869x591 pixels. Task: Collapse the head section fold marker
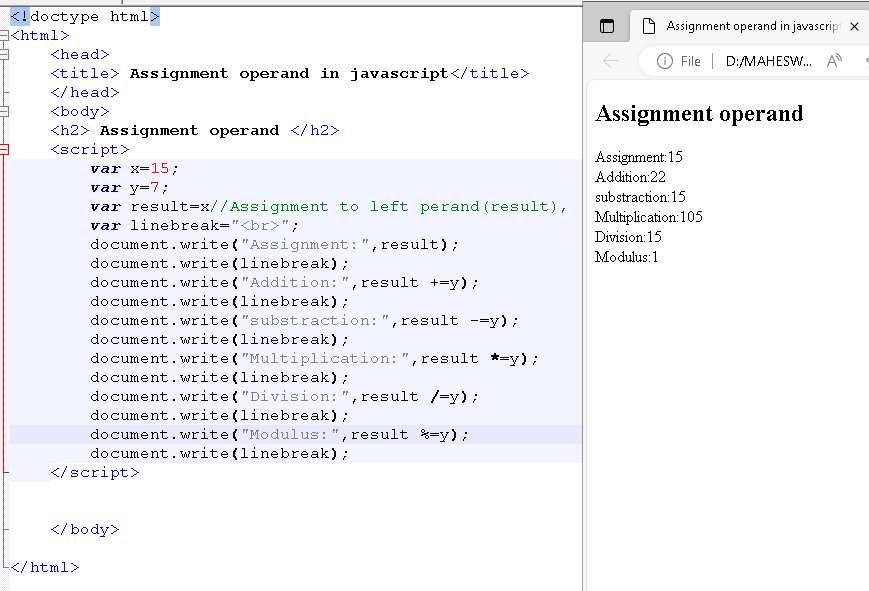(x=4, y=55)
